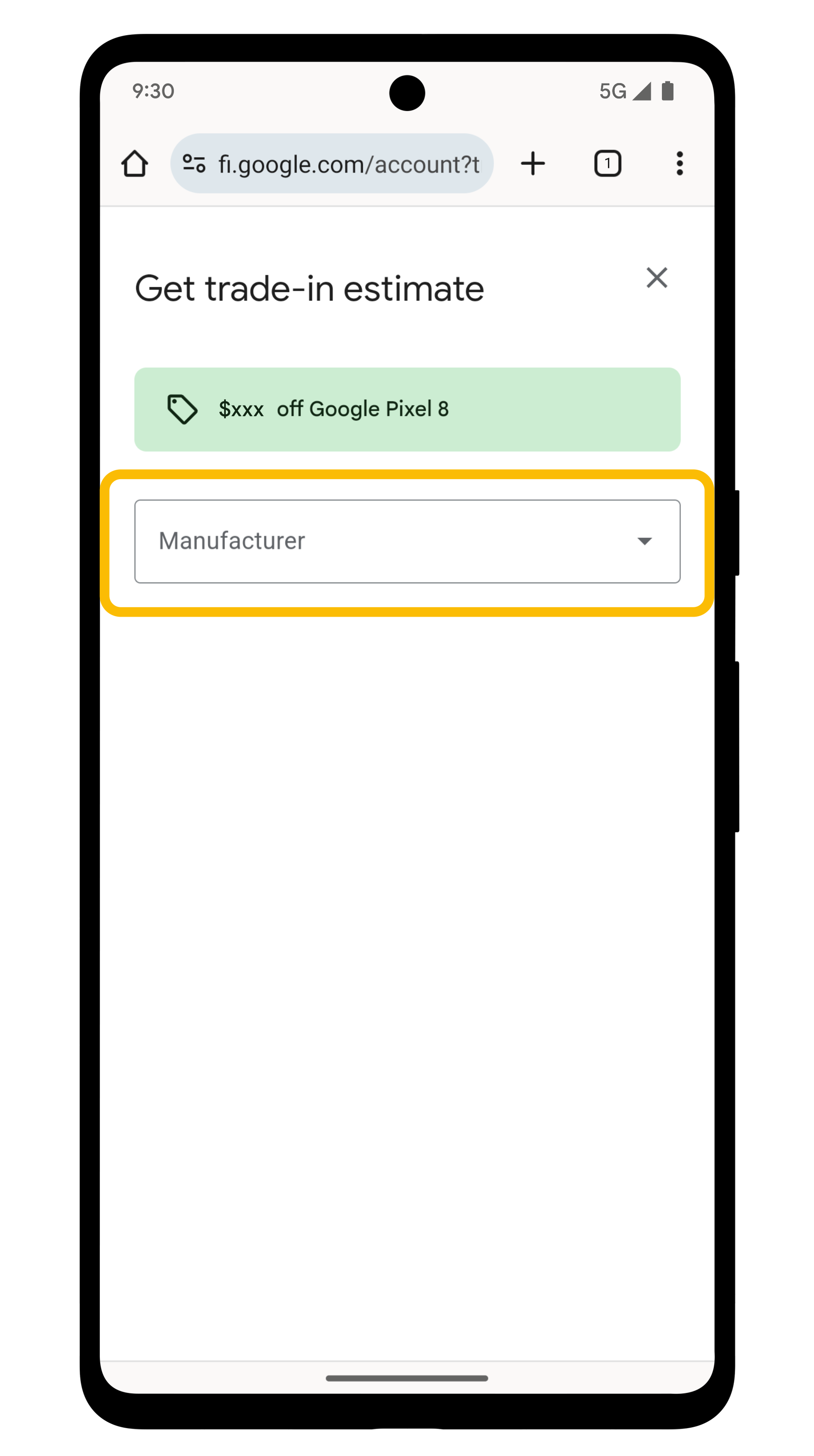The height and width of the screenshot is (1456, 814).
Task: Open a new tab with plus icon
Action: tap(533, 163)
